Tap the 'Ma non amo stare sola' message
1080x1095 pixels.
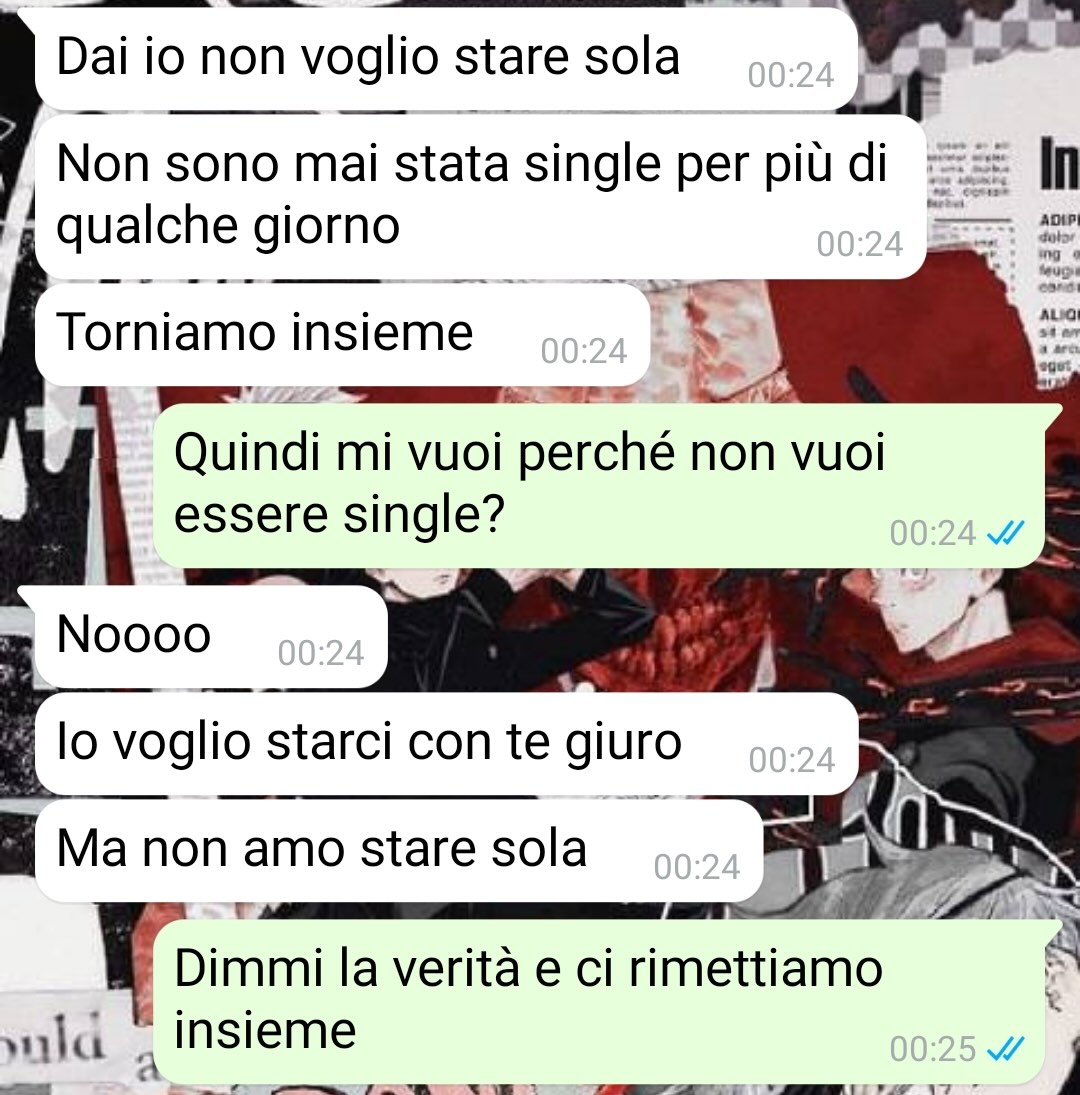coord(399,851)
